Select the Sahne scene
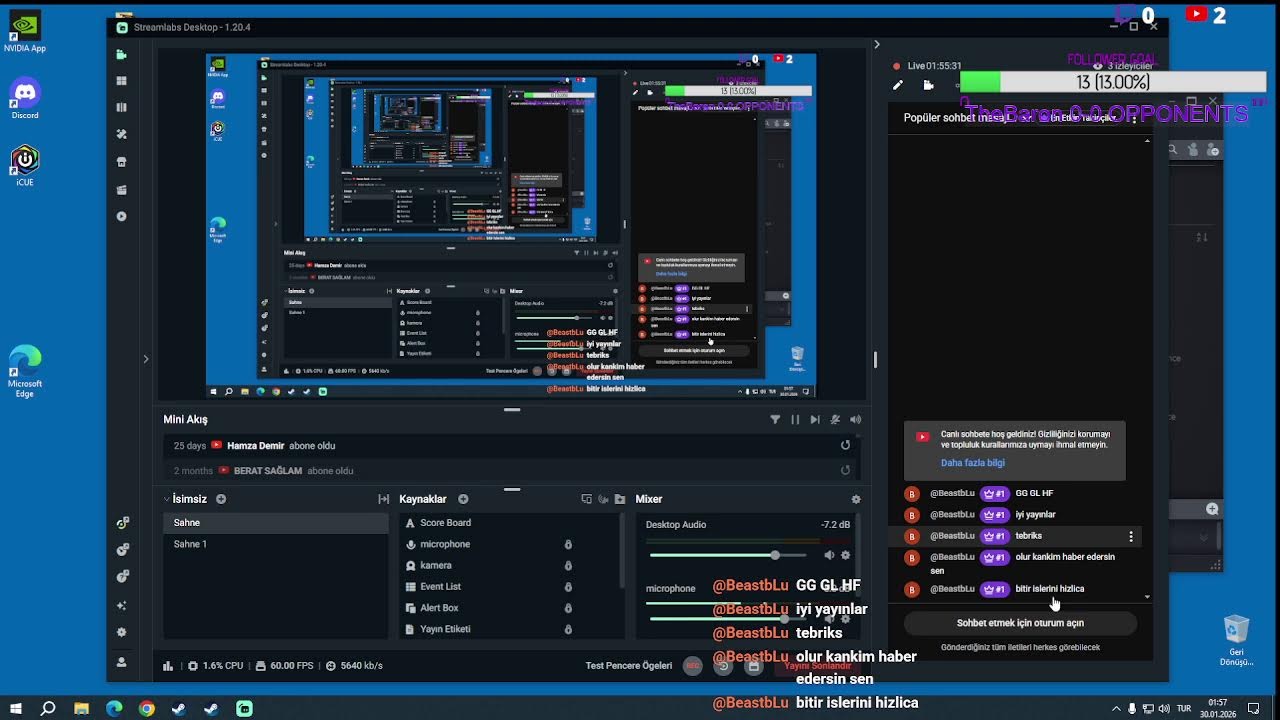The height and width of the screenshot is (720, 1280). click(276, 522)
